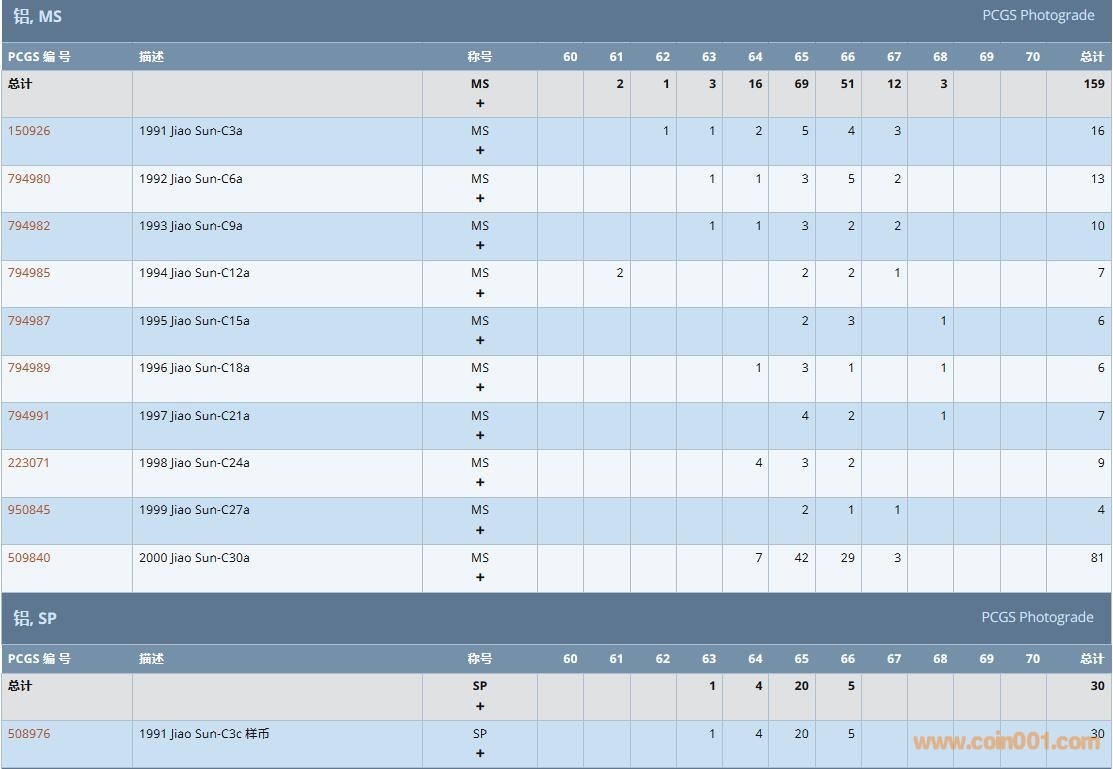The height and width of the screenshot is (769, 1113).
Task: Click plus icon in 1997 Jiao Sun-C21a row
Action: pos(480,435)
